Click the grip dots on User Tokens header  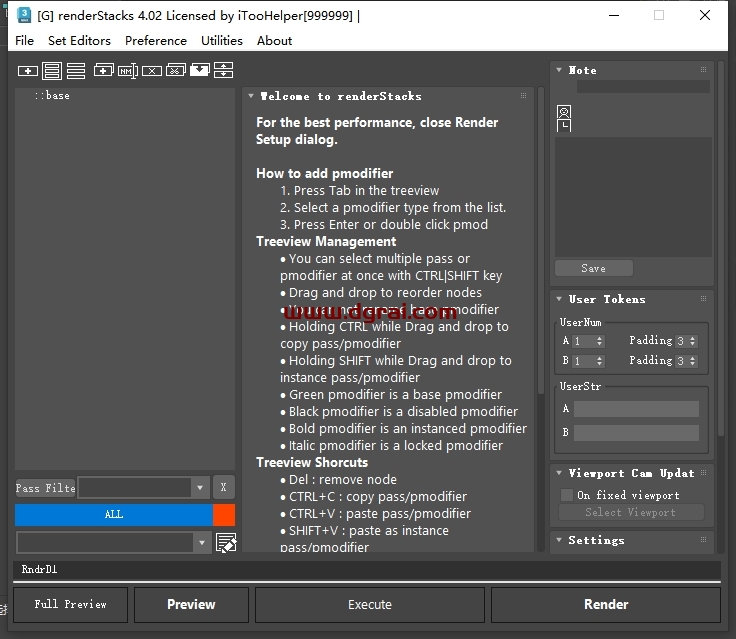703,299
